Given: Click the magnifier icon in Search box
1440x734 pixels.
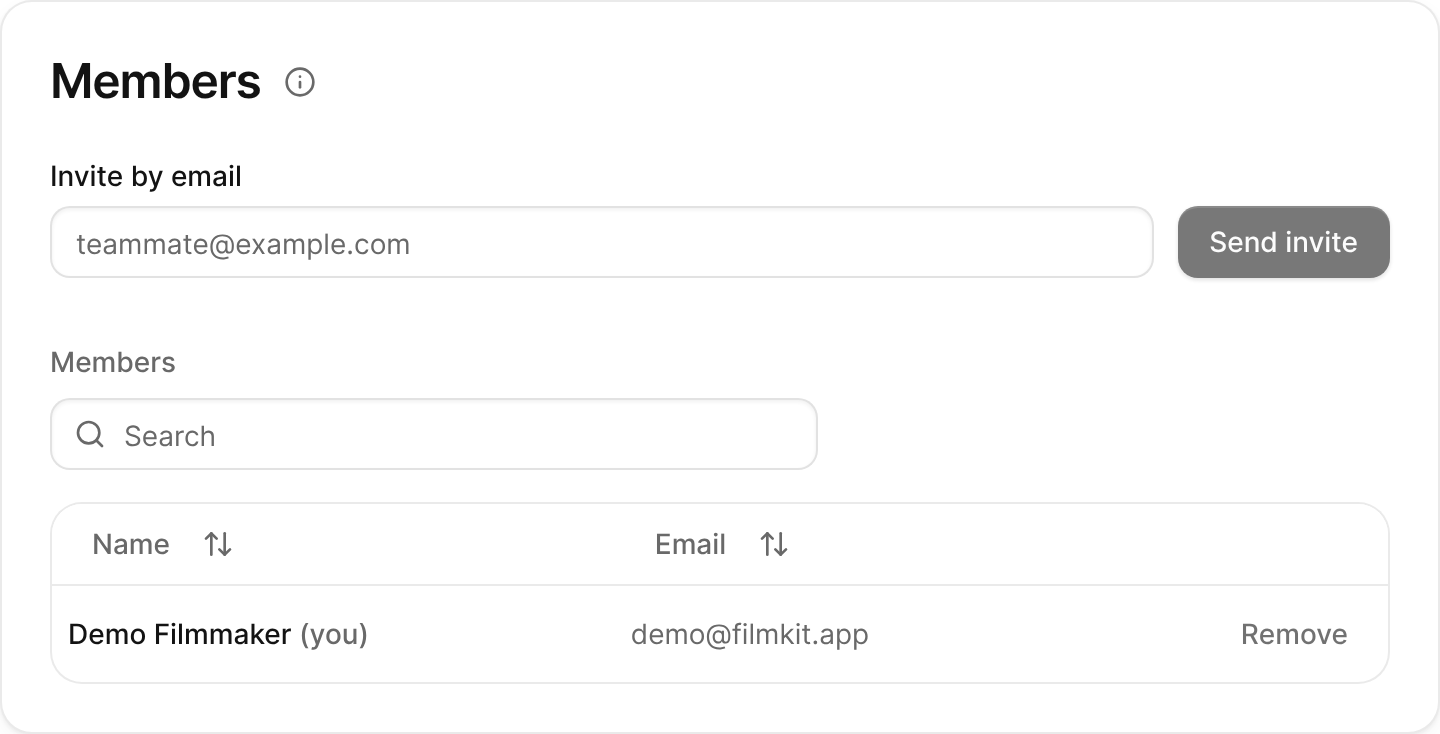Looking at the screenshot, I should (x=90, y=434).
